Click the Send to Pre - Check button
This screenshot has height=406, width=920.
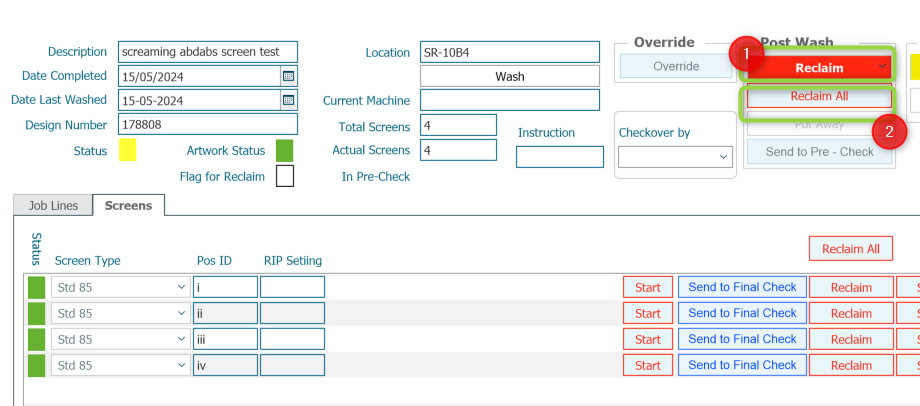point(819,151)
